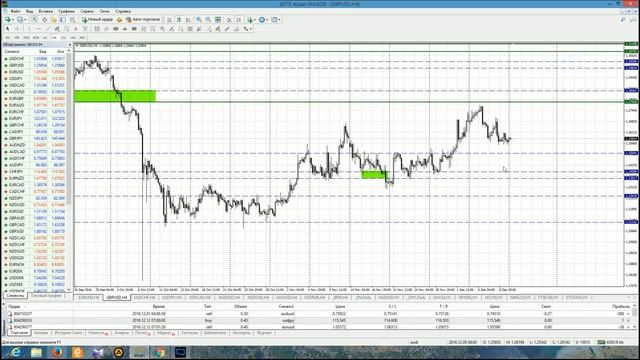The height and width of the screenshot is (360, 640).
Task: Toggle the W1 timeframe button
Action: 73,38
